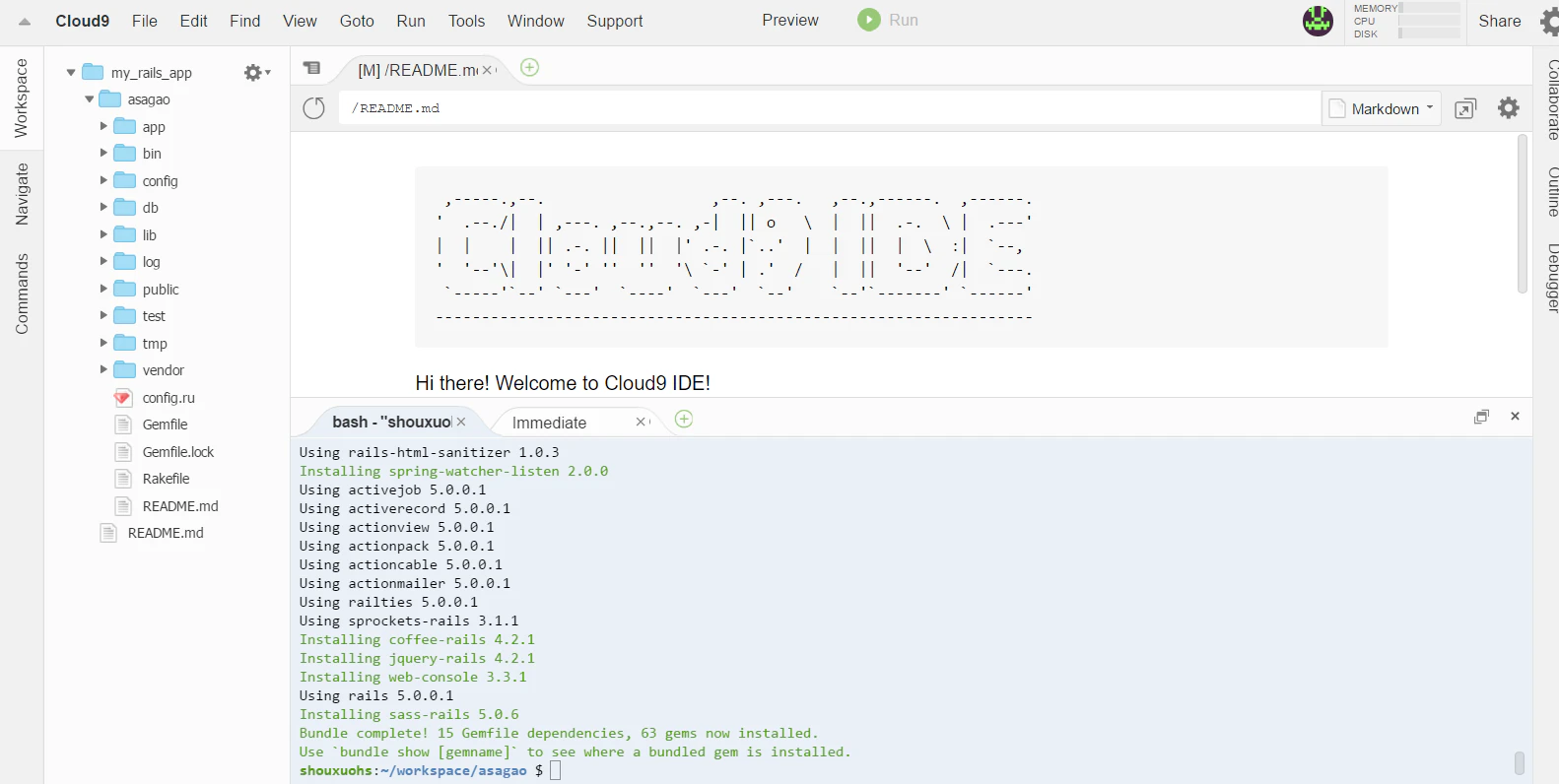
Task: Open preview settings gear icon
Action: [x=1509, y=108]
